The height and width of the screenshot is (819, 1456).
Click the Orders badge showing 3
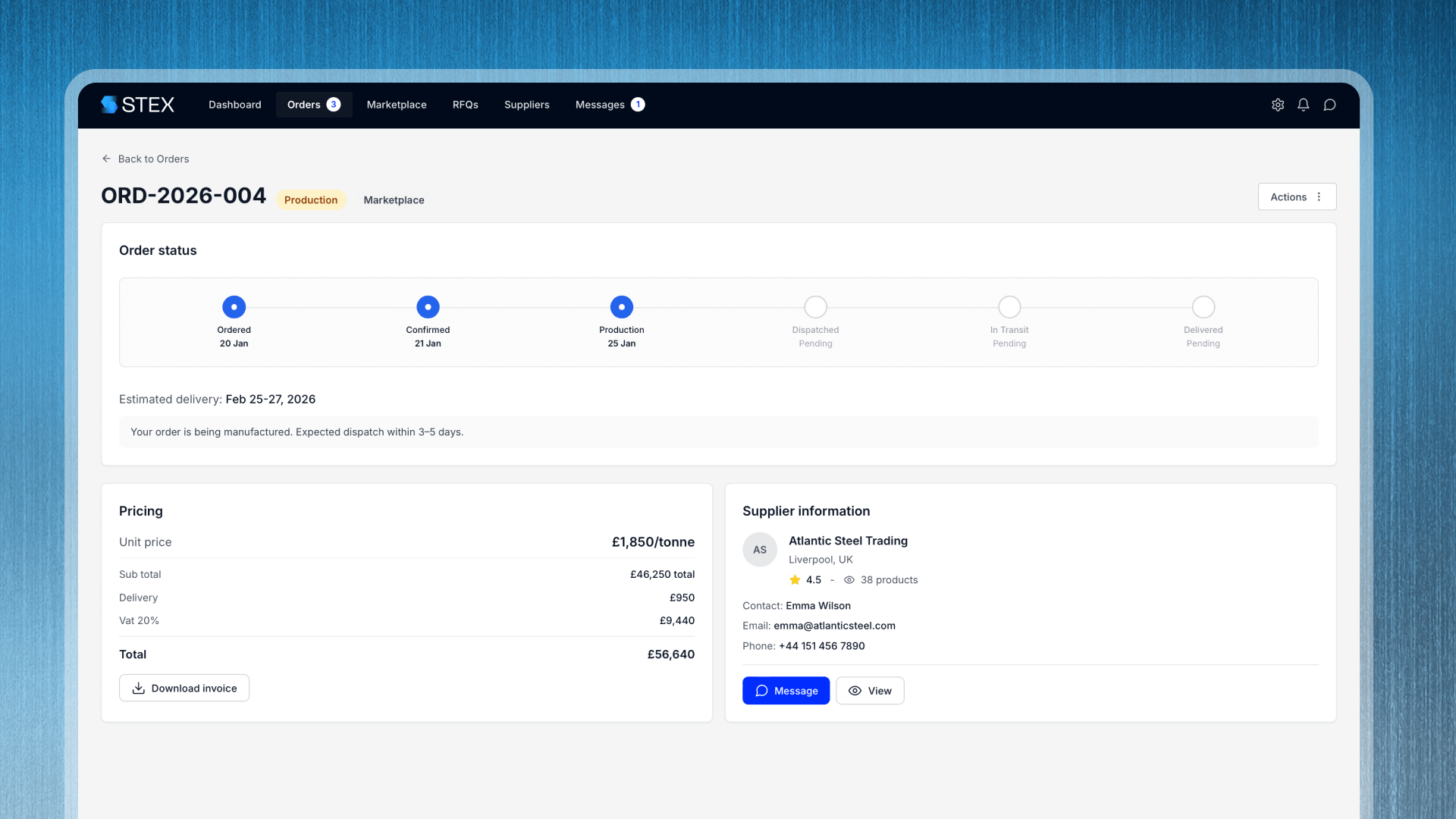point(334,105)
